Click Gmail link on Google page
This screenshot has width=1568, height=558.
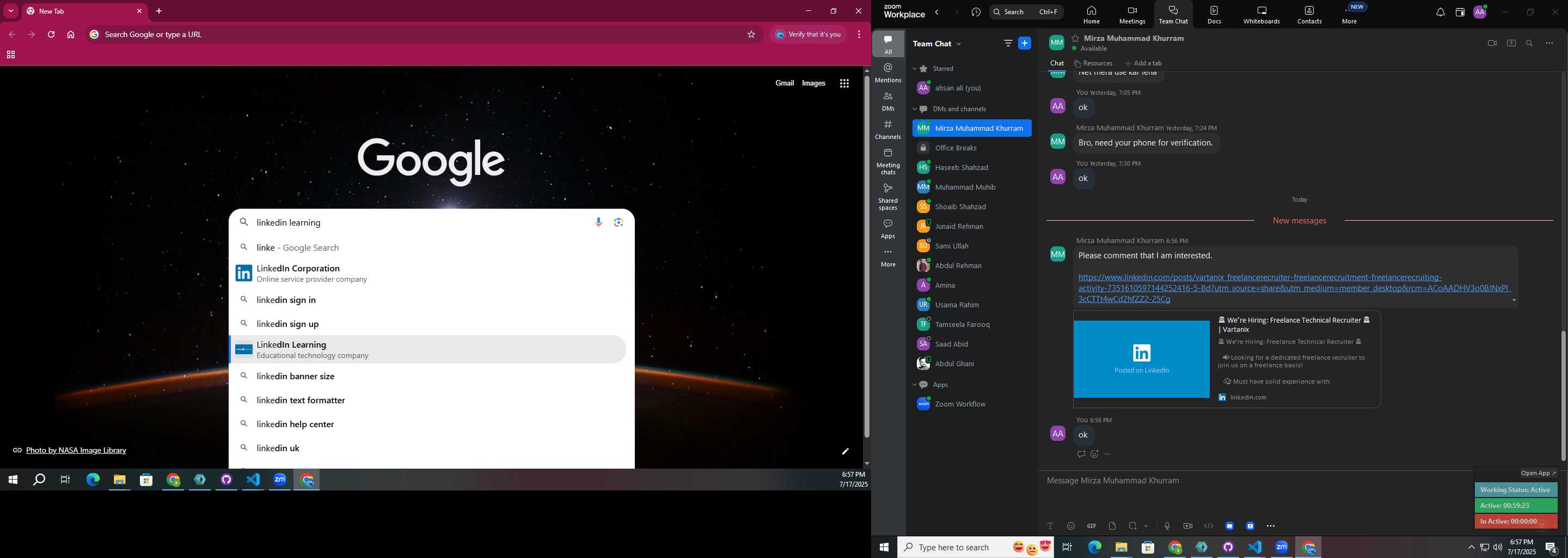pyautogui.click(x=784, y=83)
